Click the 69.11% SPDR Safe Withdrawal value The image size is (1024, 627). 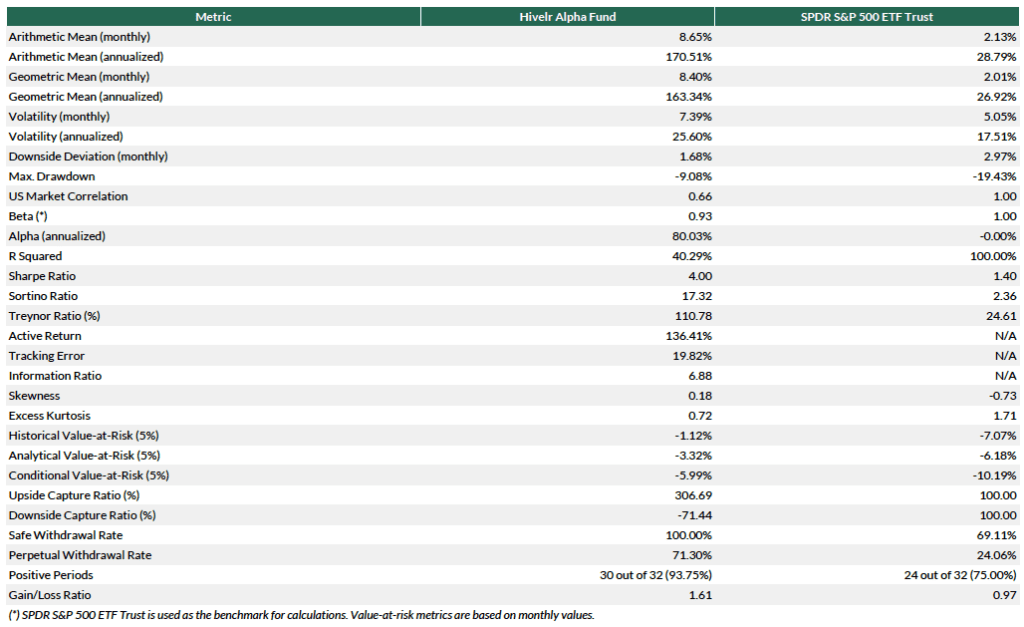[997, 535]
